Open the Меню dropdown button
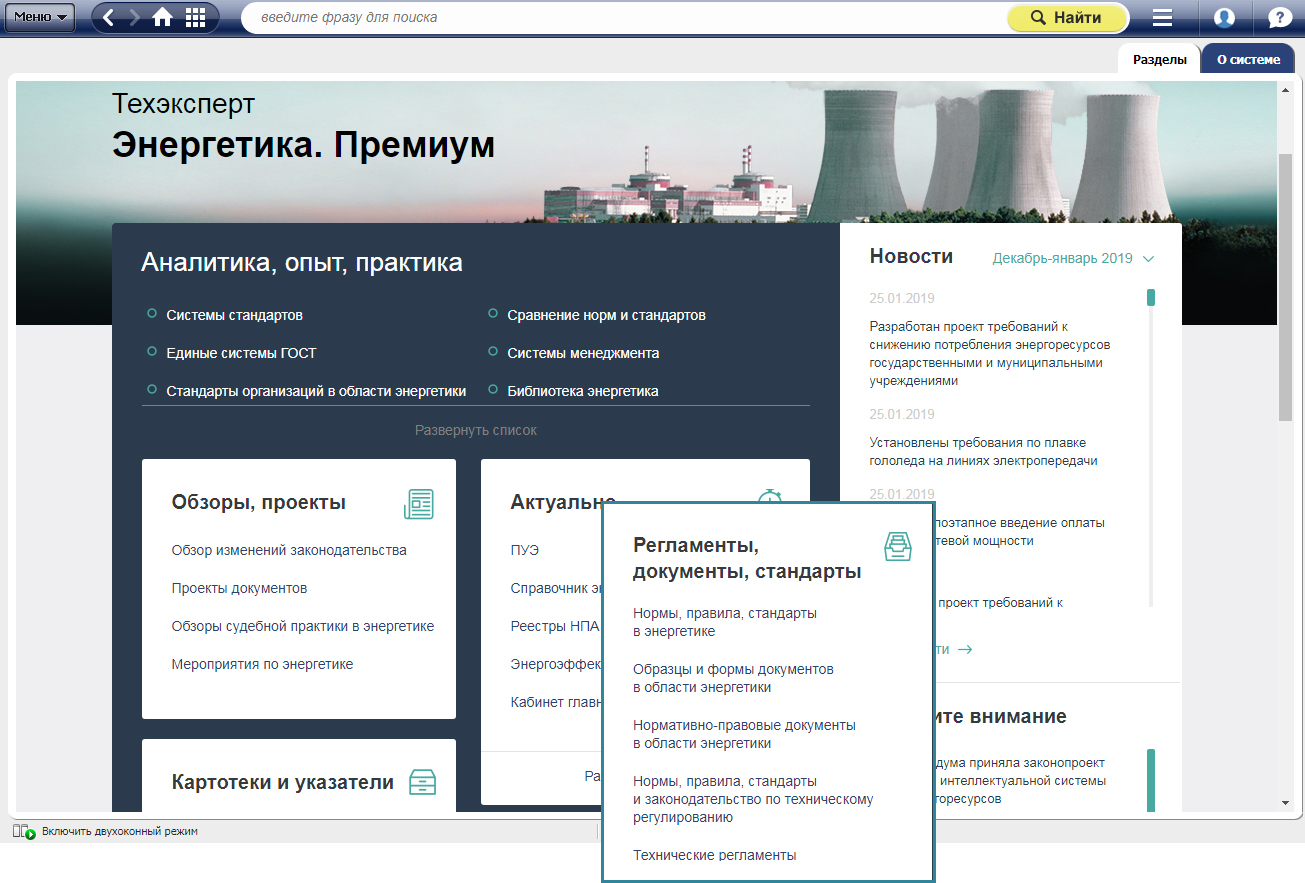Image resolution: width=1305 pixels, height=883 pixels. [40, 17]
